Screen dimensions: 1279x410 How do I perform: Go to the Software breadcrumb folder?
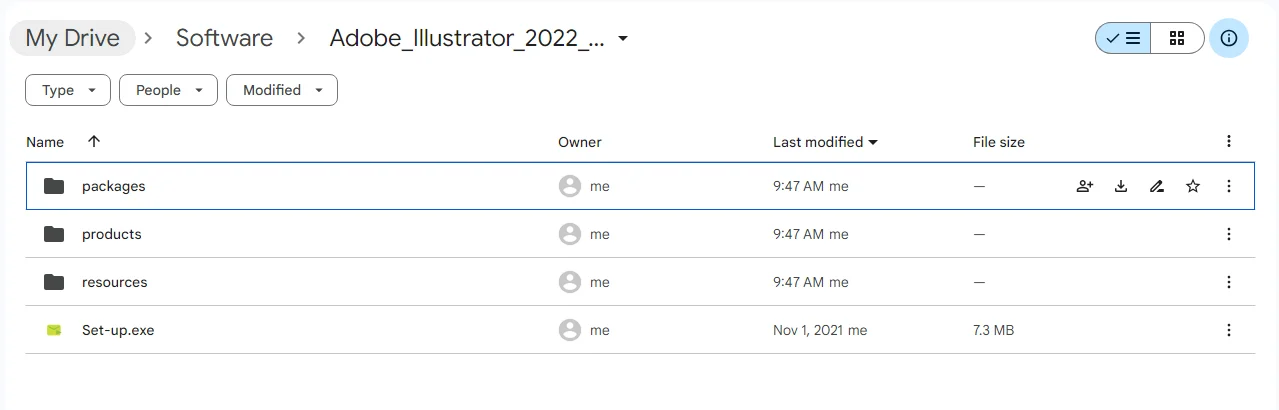(224, 38)
